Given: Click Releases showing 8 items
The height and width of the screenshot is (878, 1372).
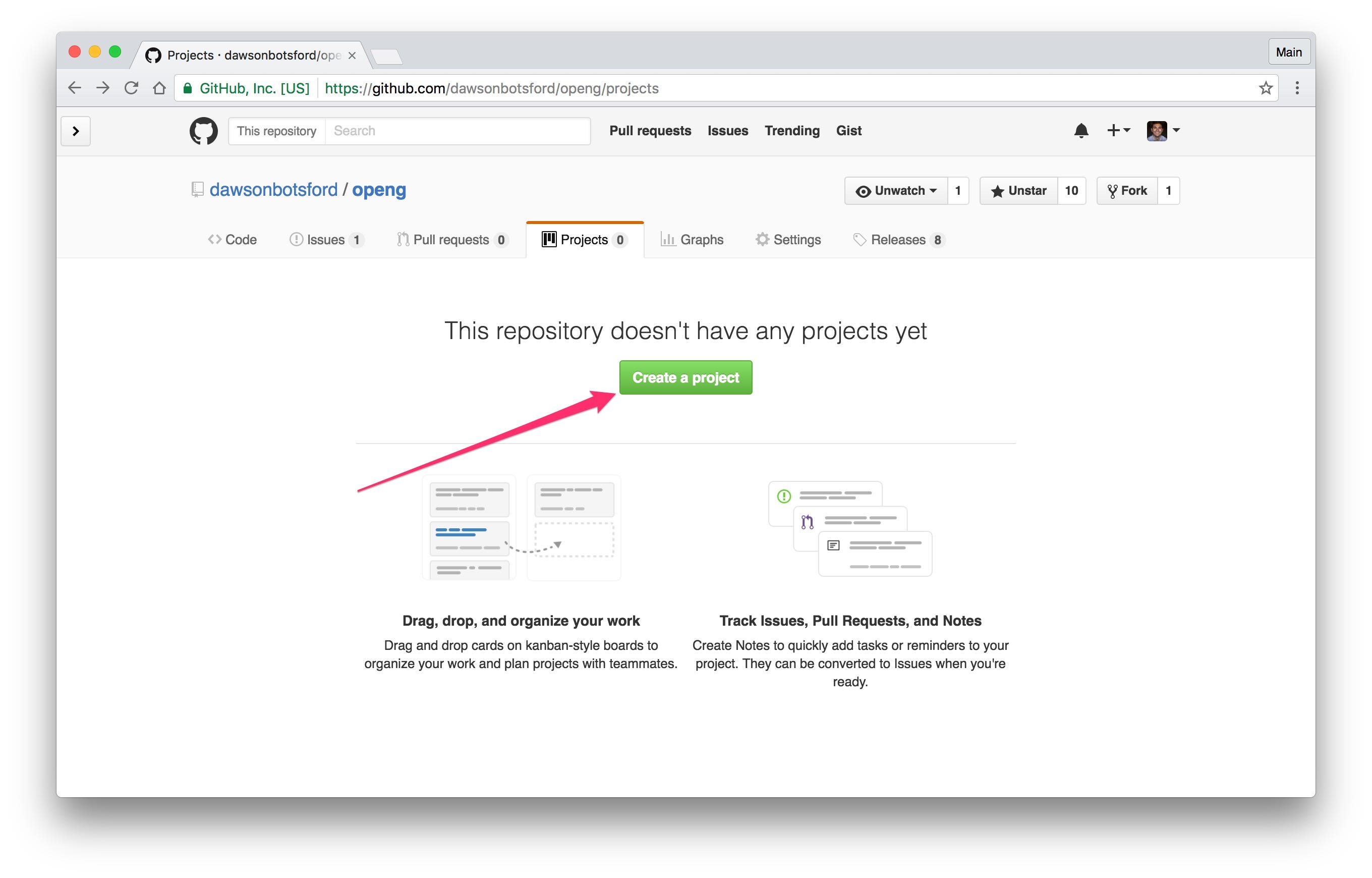Looking at the screenshot, I should [x=898, y=240].
